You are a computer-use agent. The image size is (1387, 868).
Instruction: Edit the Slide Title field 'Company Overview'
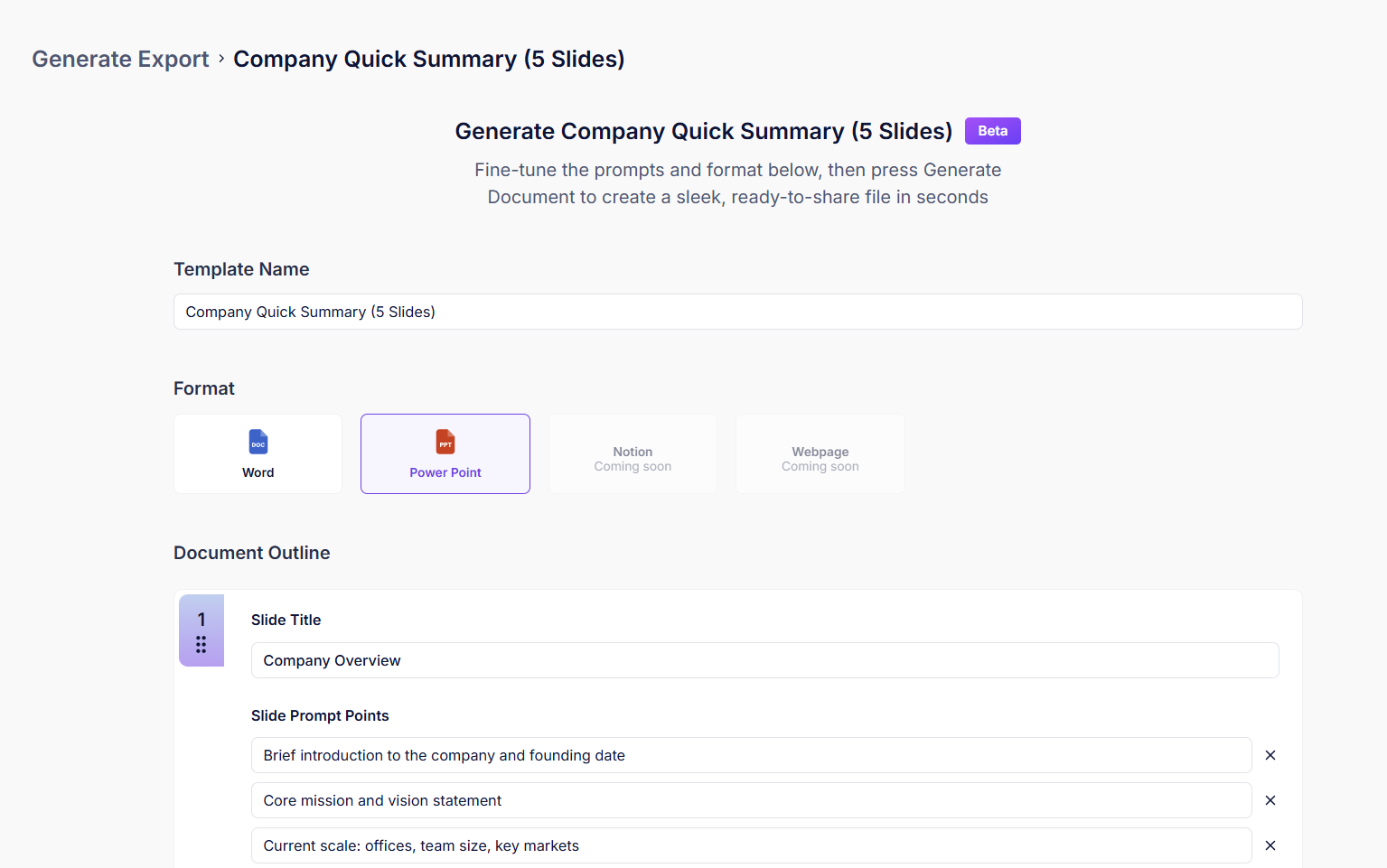764,660
